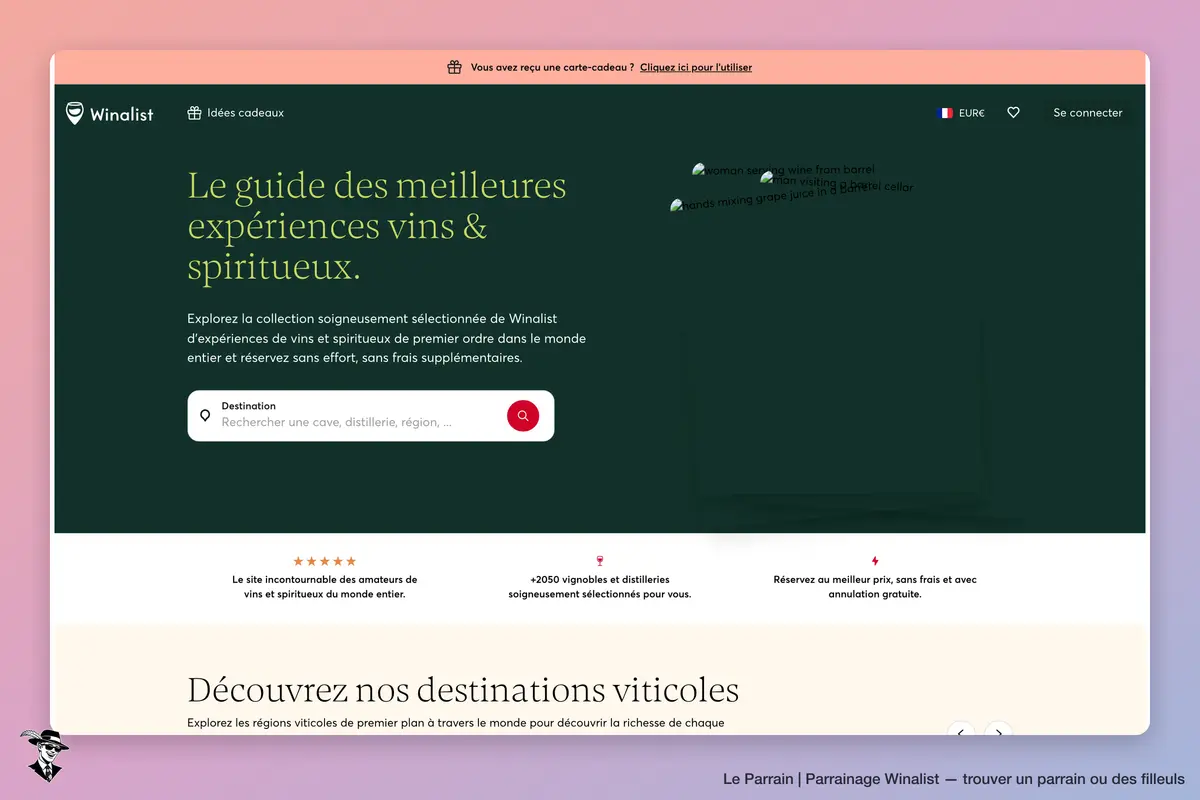The height and width of the screenshot is (800, 1200).
Task: Click the five-star rating icons
Action: point(325,561)
